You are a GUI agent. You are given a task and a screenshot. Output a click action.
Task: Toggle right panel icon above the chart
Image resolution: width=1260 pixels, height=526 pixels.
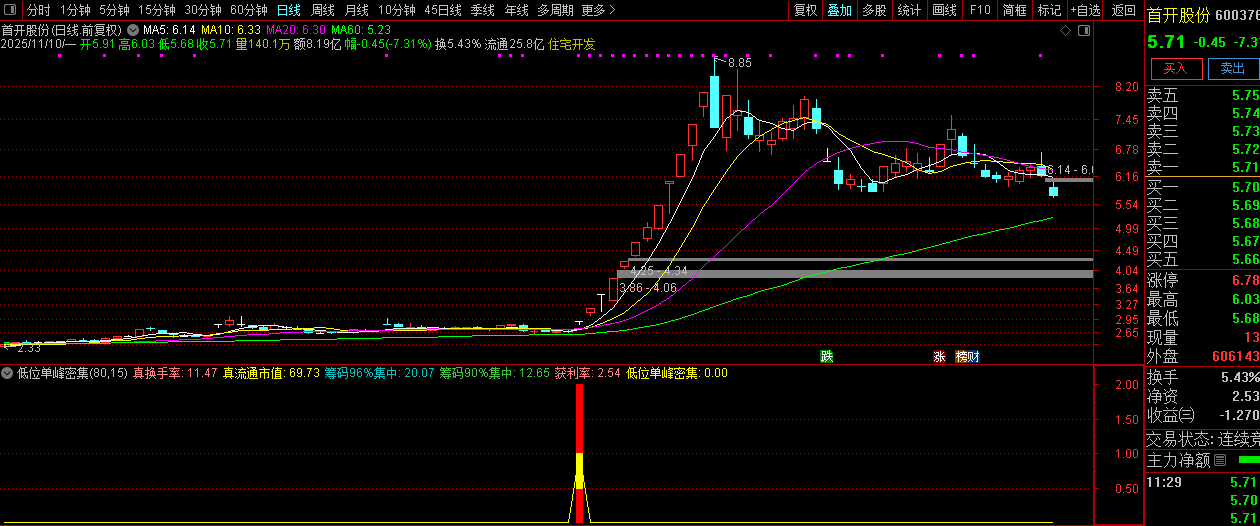[1084, 30]
